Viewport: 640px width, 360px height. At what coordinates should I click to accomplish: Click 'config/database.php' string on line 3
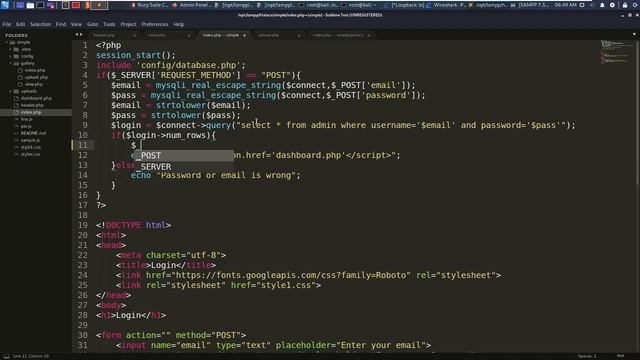point(189,65)
